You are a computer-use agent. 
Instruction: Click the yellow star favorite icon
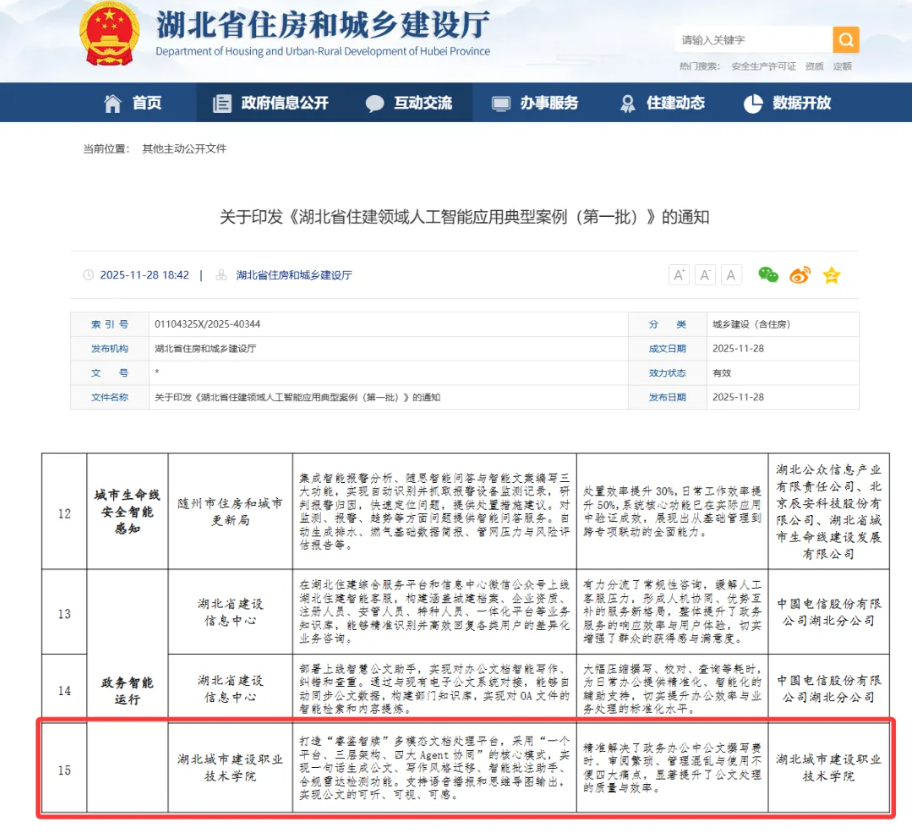[x=831, y=275]
